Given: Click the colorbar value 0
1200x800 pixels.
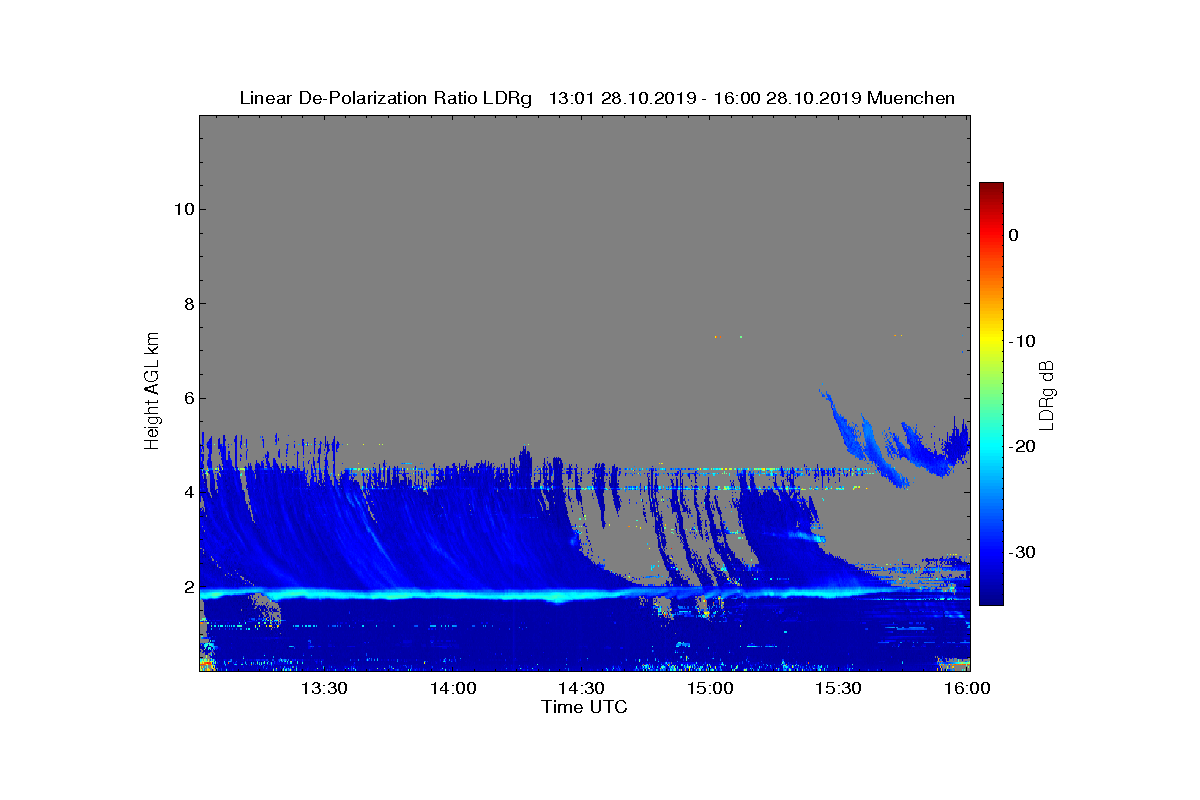Looking at the screenshot, I should click(x=1013, y=235).
